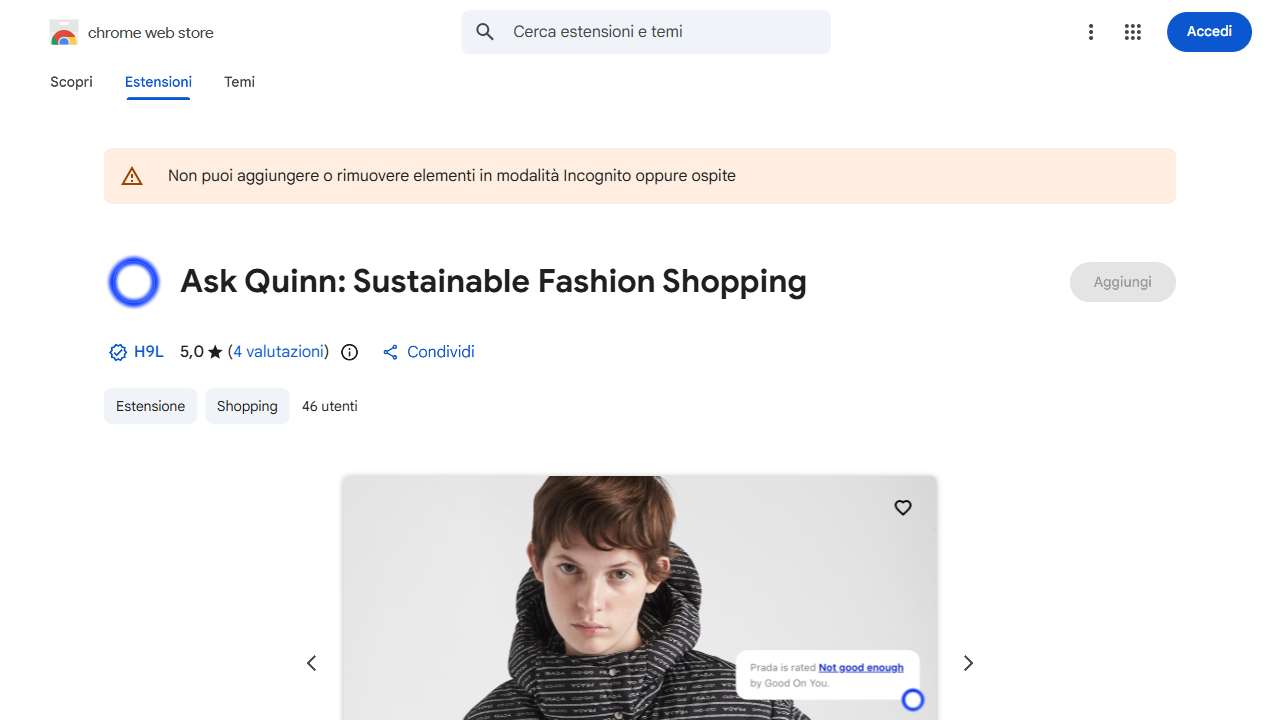Switch to the Scopri tab
The image size is (1280, 720).
71,82
